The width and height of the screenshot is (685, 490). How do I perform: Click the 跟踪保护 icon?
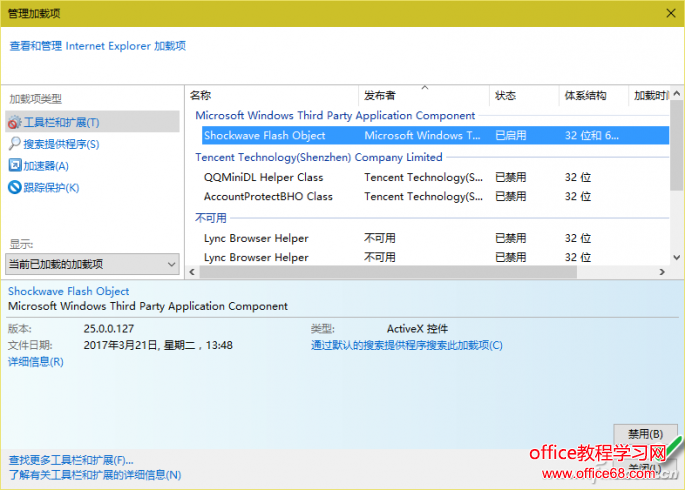[14, 188]
